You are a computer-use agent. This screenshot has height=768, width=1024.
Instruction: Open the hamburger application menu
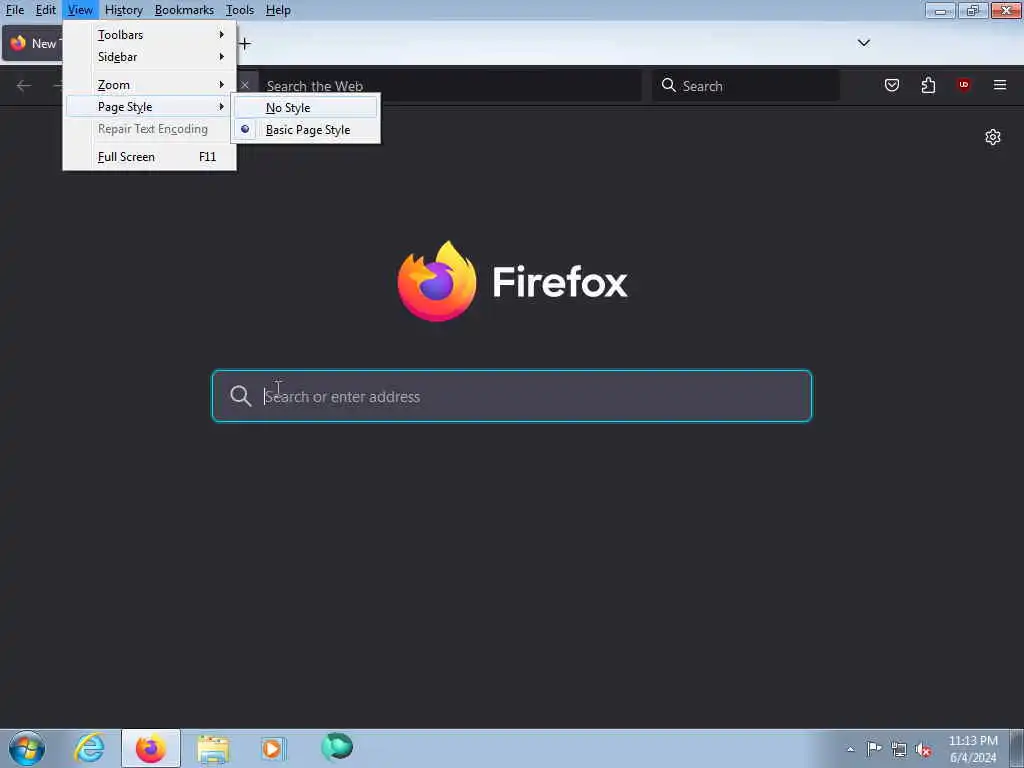[x=1000, y=85]
